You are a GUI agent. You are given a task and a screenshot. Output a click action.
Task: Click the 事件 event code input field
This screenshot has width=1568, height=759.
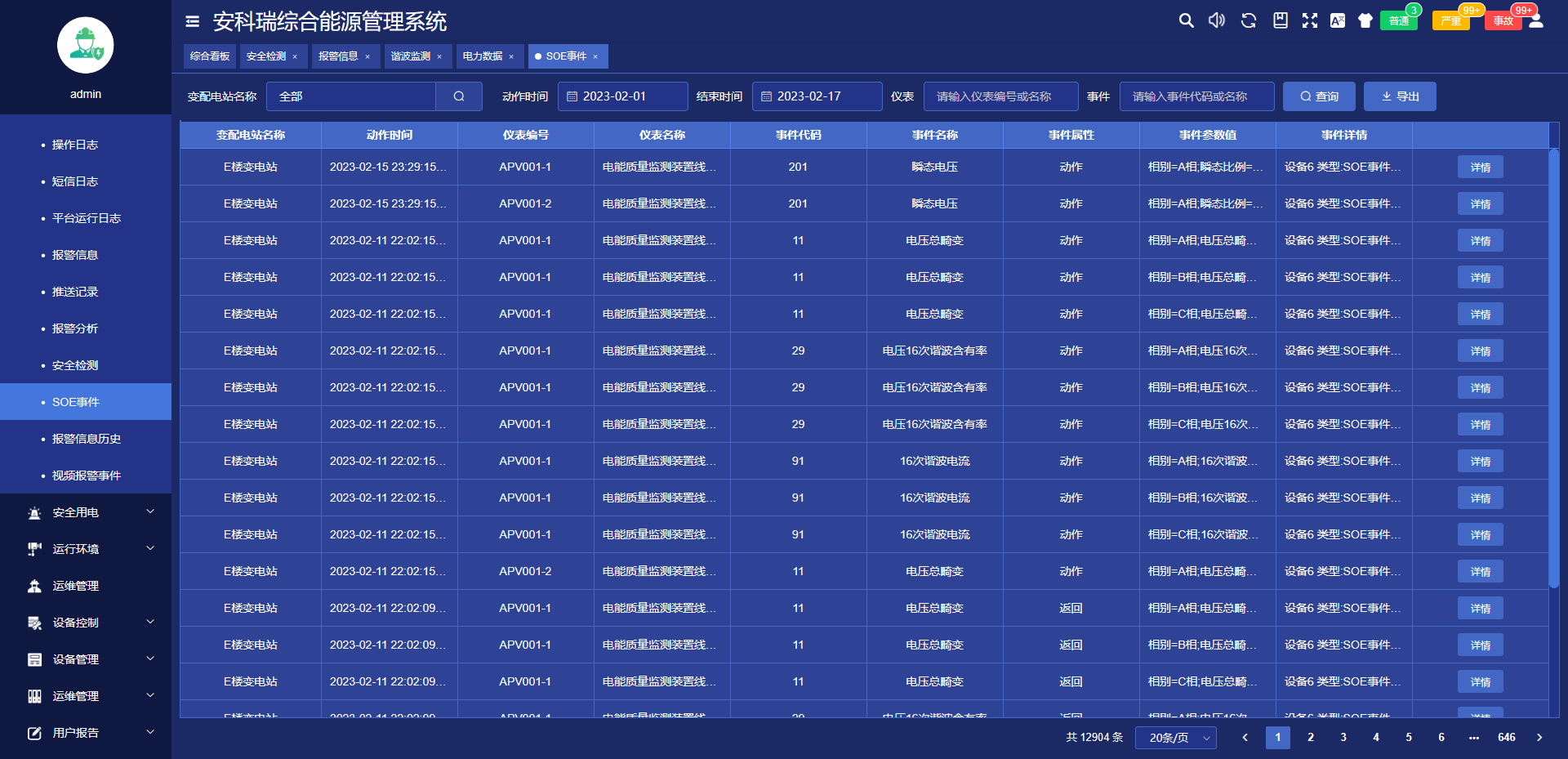1197,96
